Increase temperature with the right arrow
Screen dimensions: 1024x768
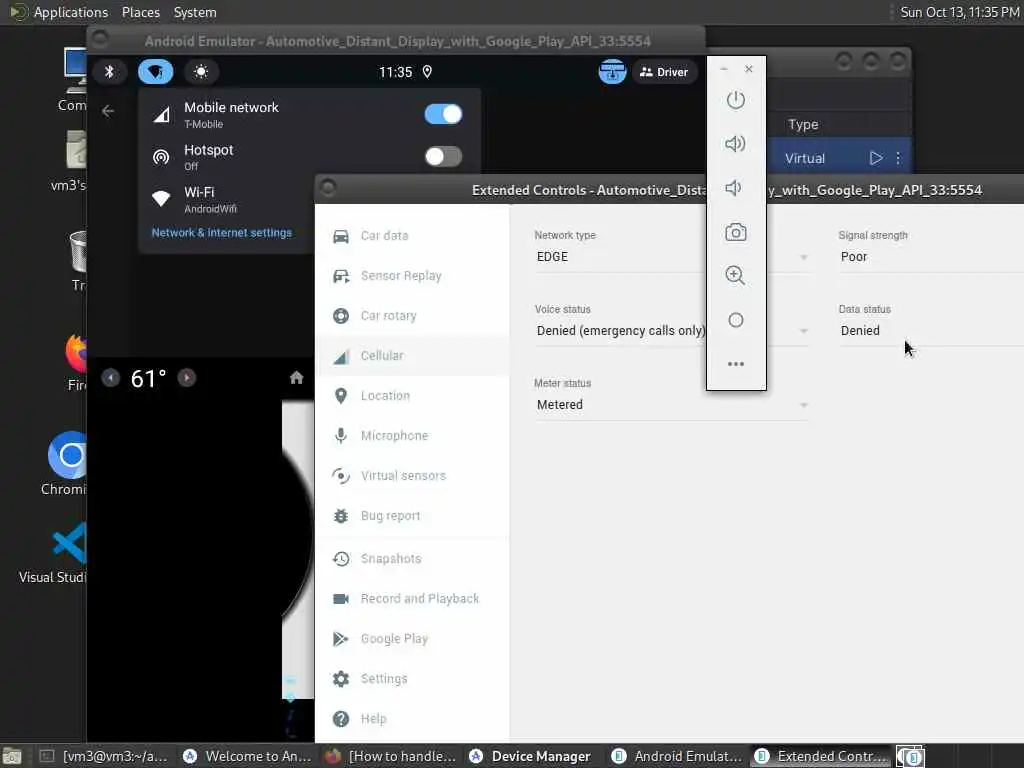tap(187, 377)
